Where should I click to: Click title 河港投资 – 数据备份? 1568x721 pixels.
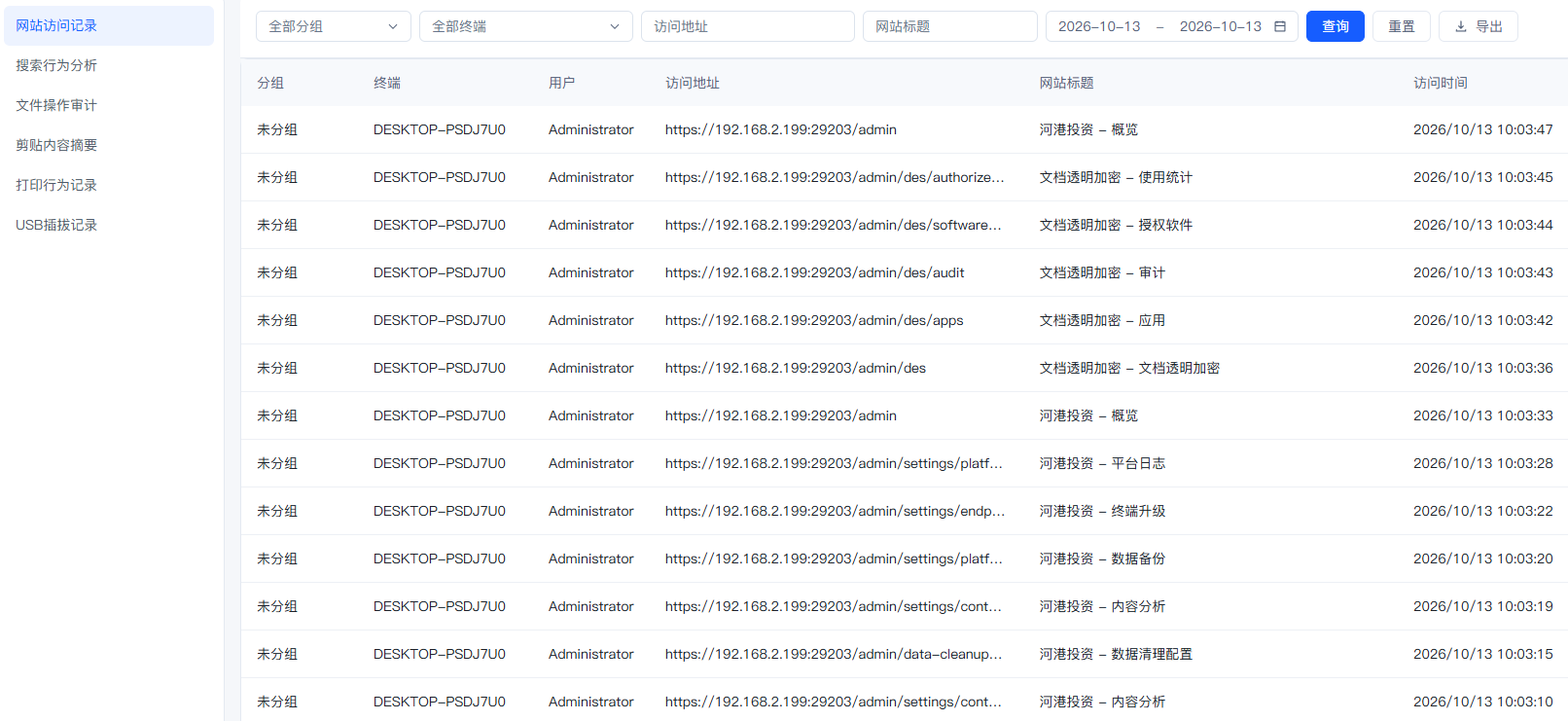pos(1102,559)
